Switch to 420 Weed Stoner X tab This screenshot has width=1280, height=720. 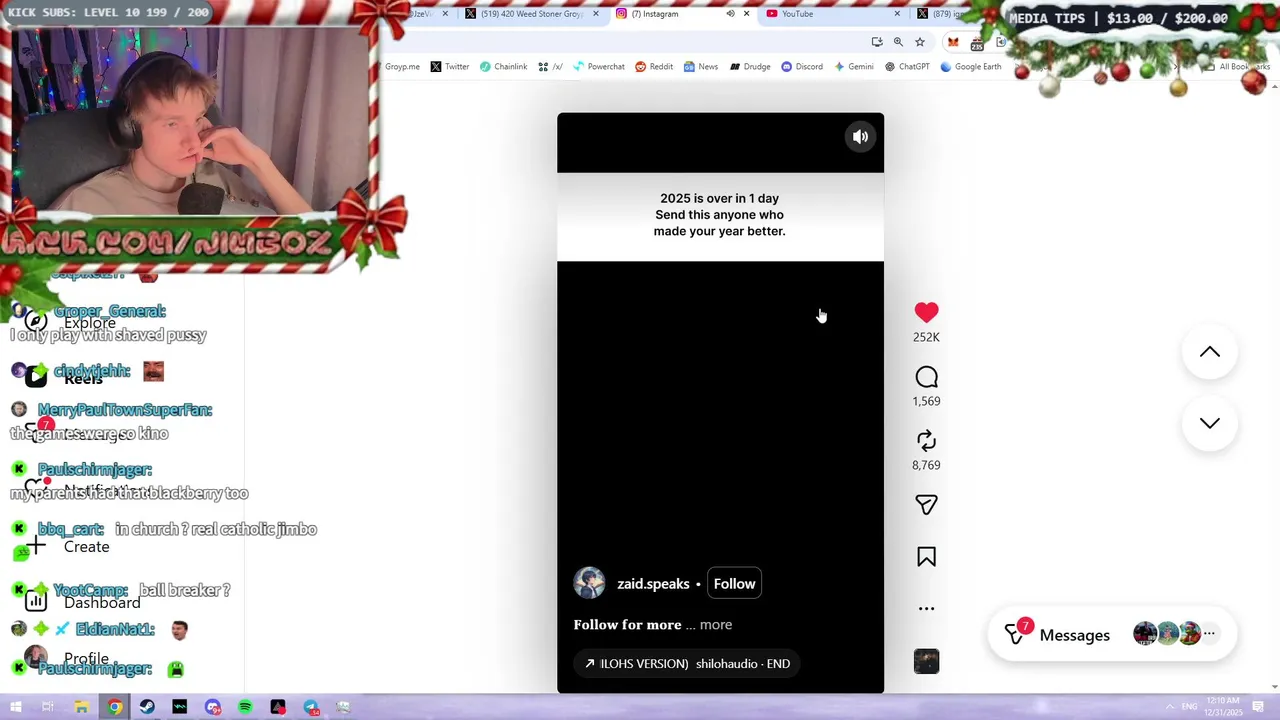(x=530, y=14)
